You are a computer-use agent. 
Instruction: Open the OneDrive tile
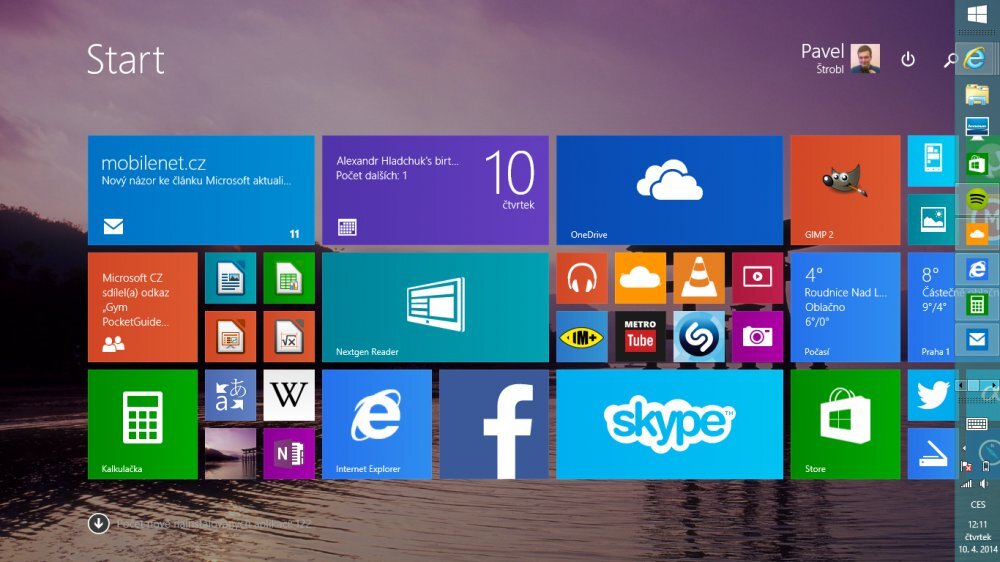click(669, 190)
